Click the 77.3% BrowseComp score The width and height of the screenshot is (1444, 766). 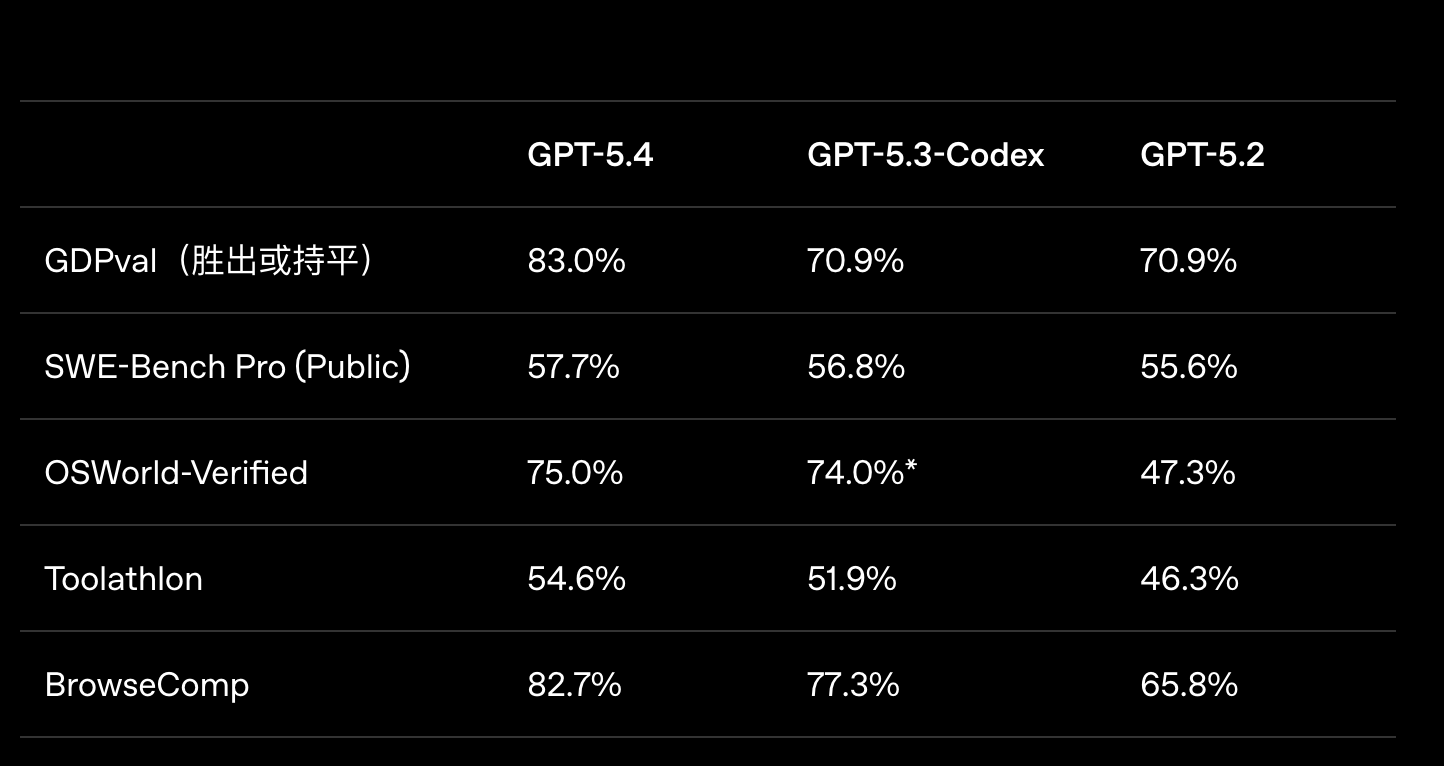[853, 685]
